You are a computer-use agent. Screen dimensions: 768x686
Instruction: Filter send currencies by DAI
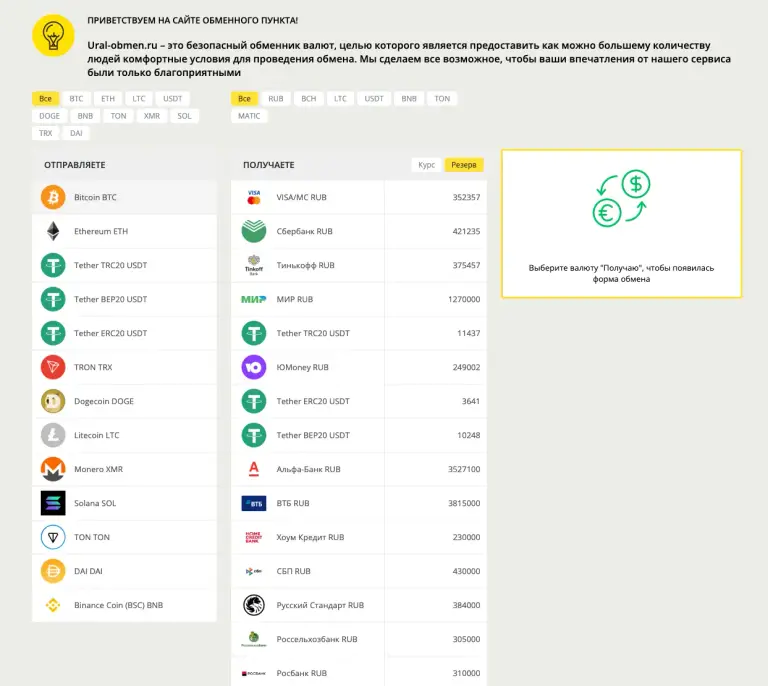click(76, 133)
